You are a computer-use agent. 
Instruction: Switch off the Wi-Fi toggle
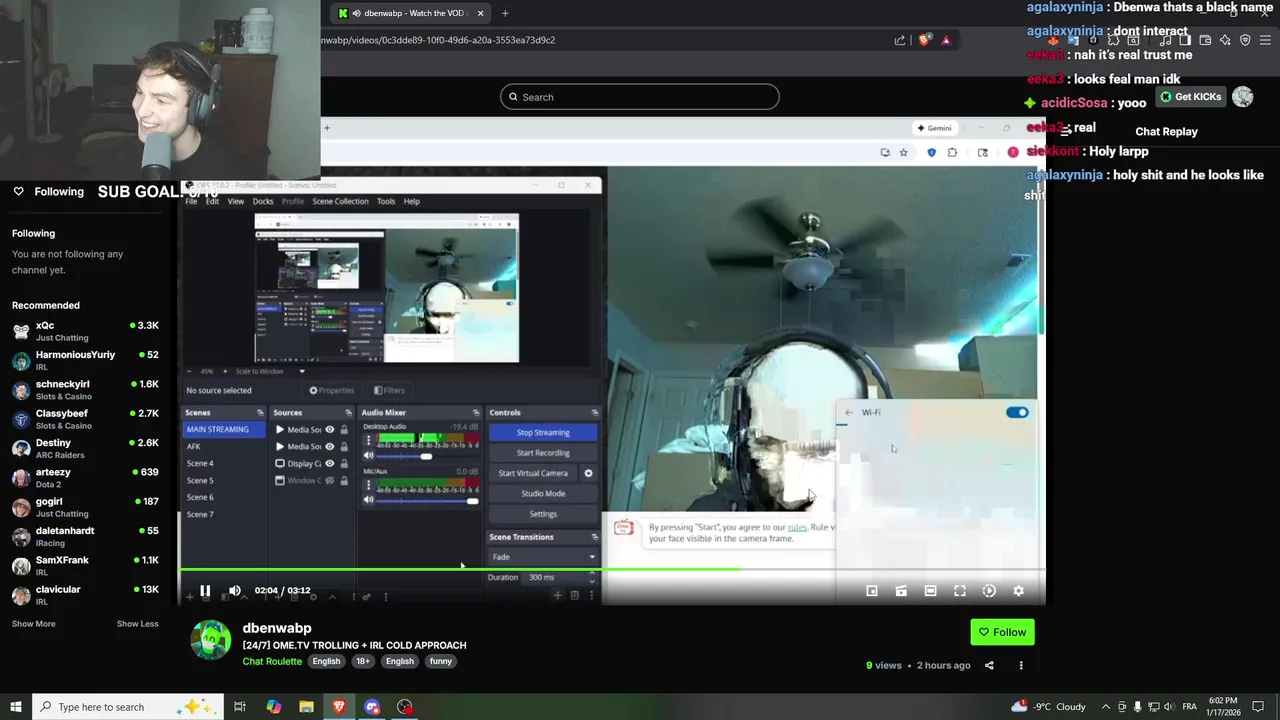[x=1017, y=412]
